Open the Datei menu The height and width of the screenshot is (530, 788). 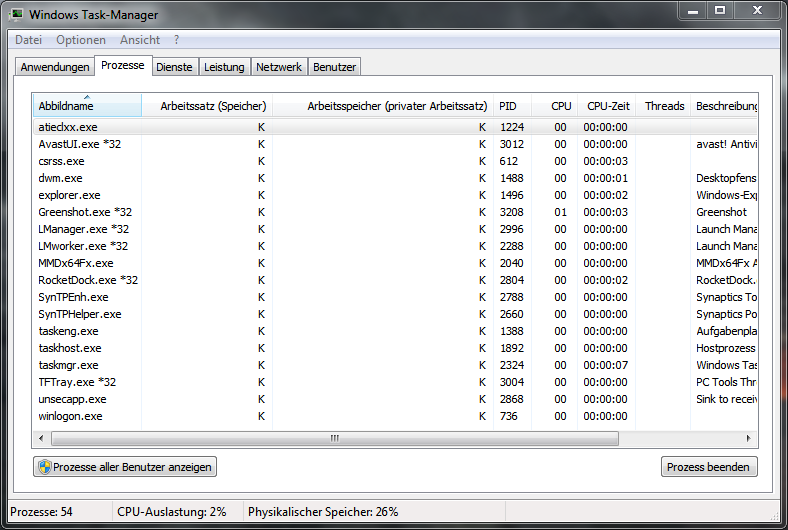pyautogui.click(x=28, y=40)
